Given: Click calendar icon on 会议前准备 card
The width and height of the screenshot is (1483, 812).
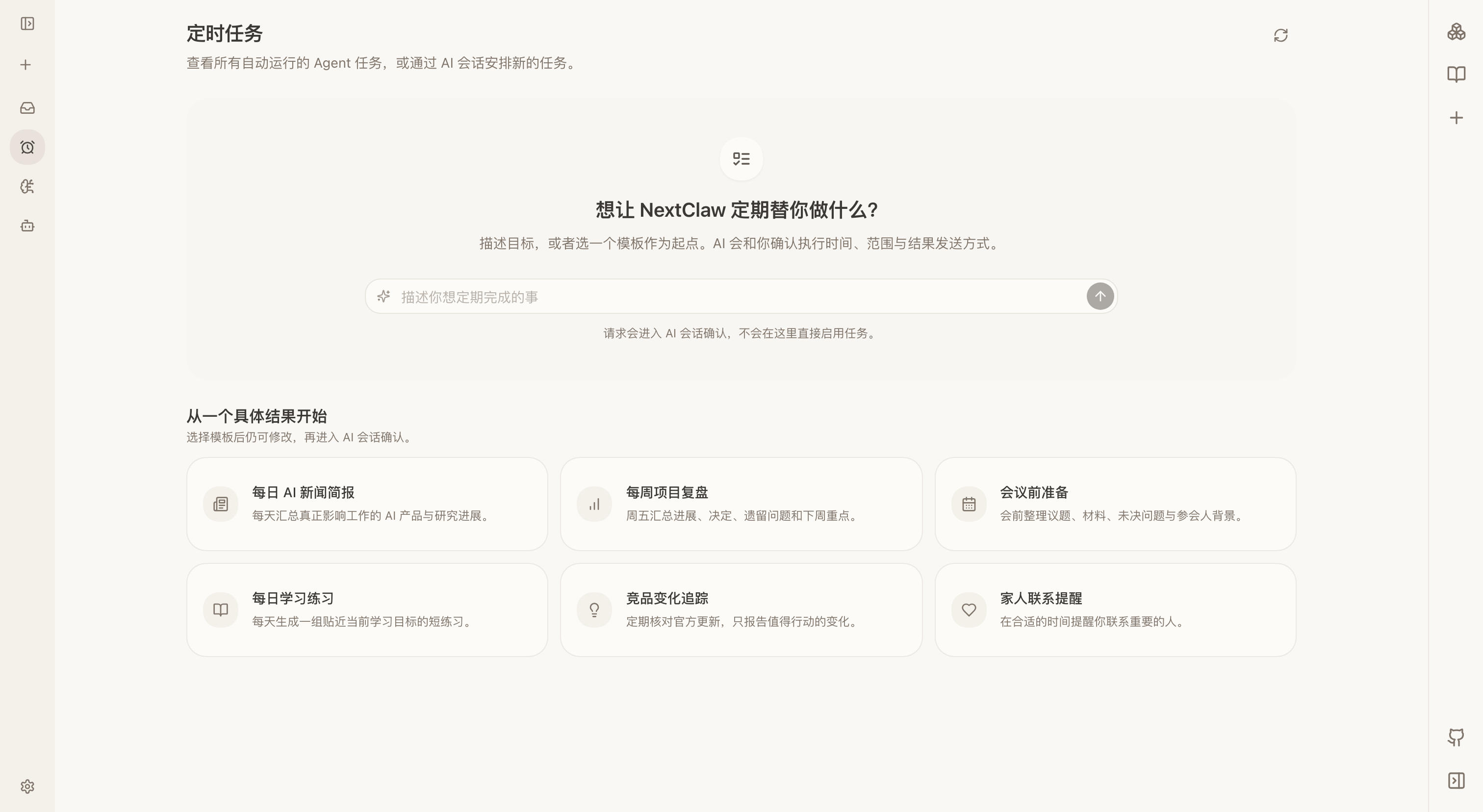Looking at the screenshot, I should [x=969, y=504].
